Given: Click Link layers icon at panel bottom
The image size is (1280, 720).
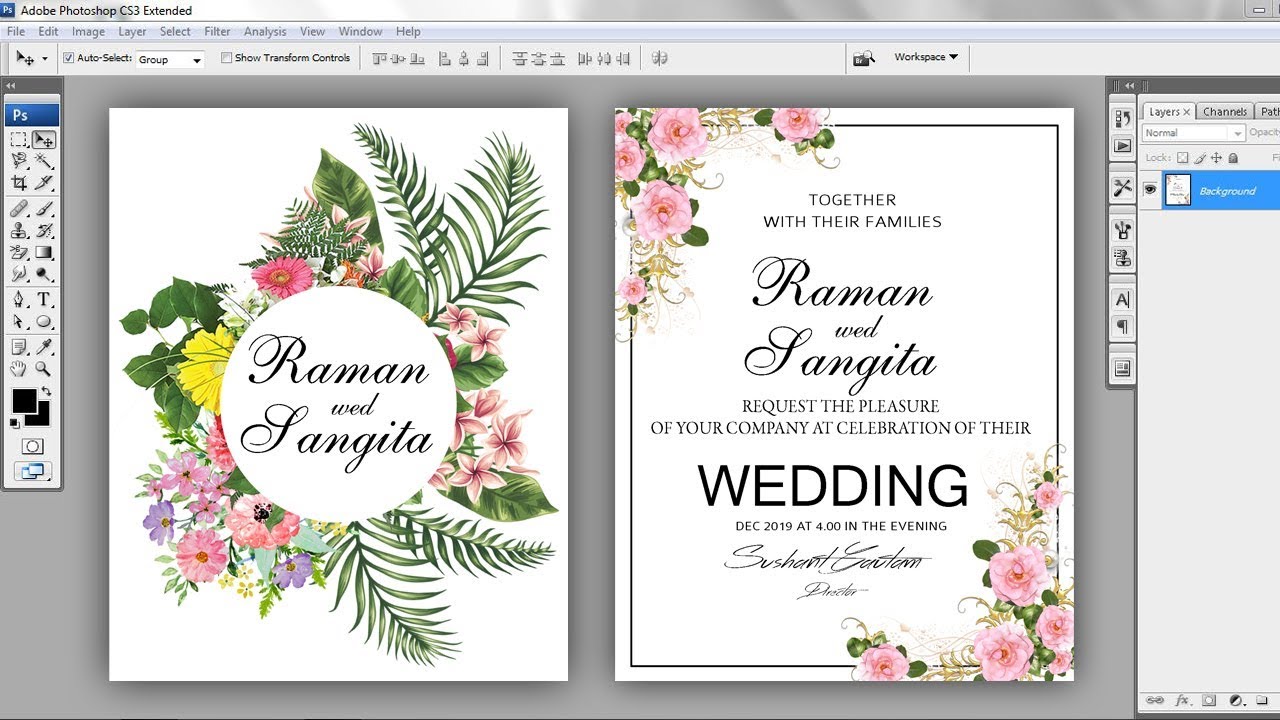Looking at the screenshot, I should coord(1155,701).
